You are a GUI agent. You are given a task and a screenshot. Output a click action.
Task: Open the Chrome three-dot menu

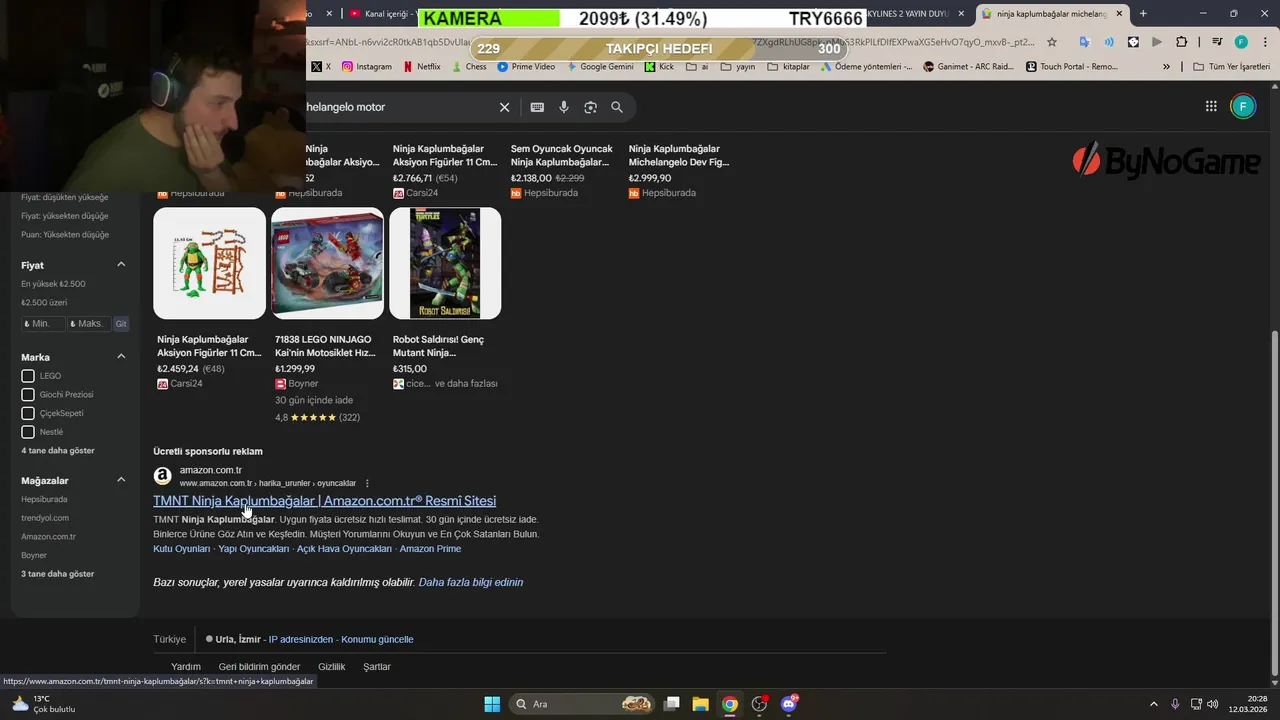pyautogui.click(x=1264, y=42)
